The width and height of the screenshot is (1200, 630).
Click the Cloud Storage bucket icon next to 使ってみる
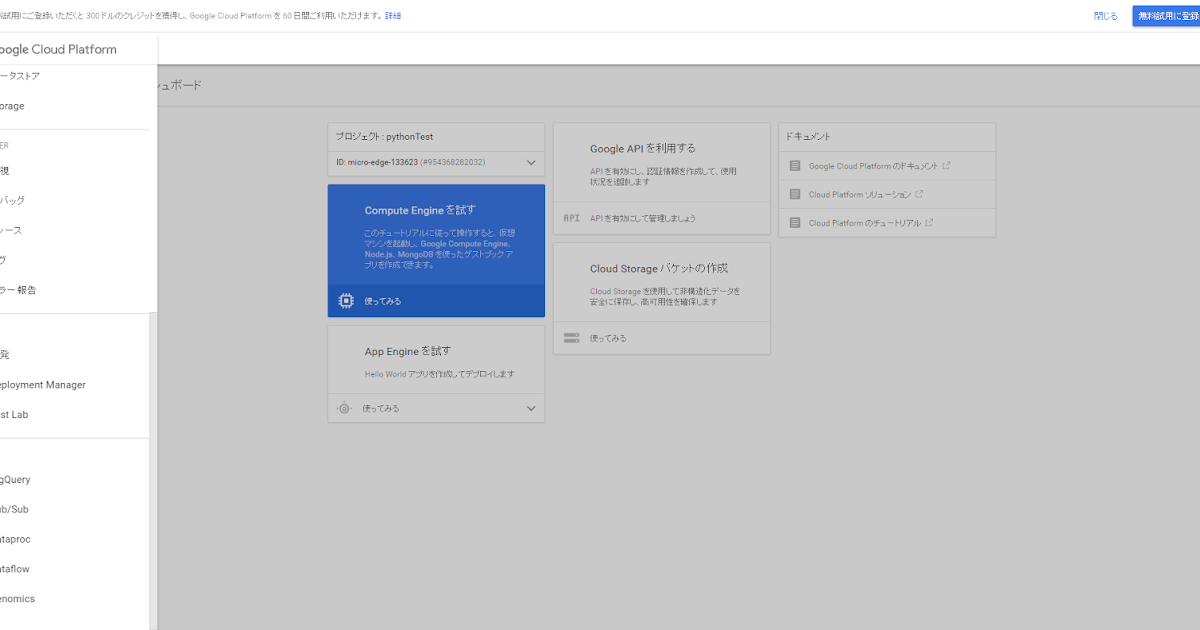click(572, 338)
